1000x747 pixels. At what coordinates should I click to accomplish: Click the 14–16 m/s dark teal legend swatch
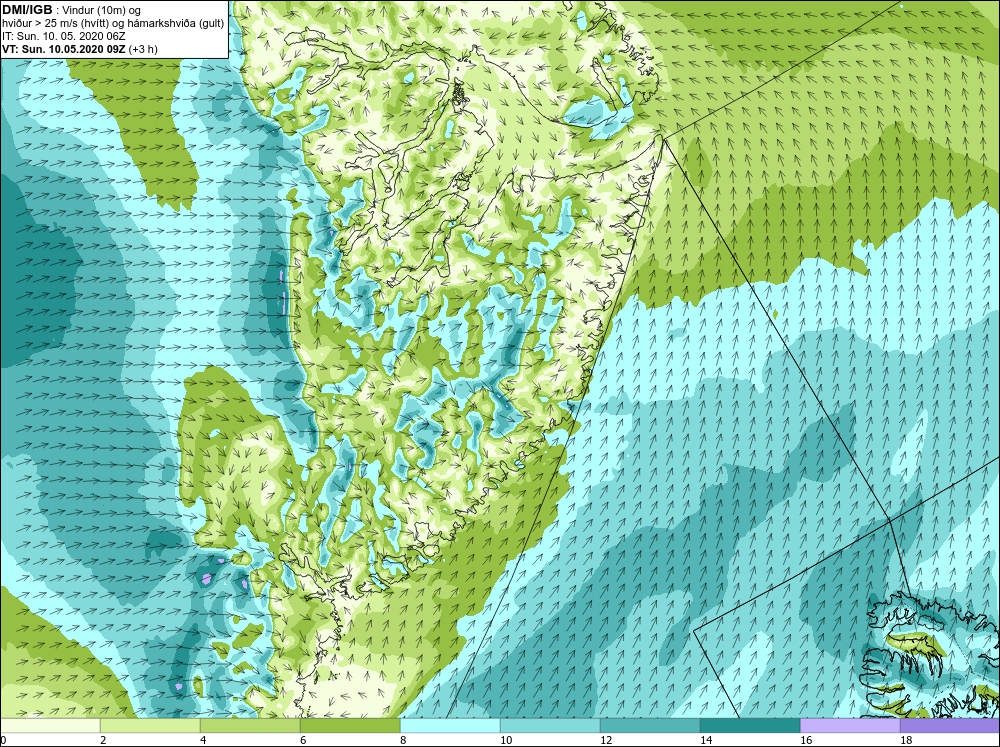pos(750,726)
